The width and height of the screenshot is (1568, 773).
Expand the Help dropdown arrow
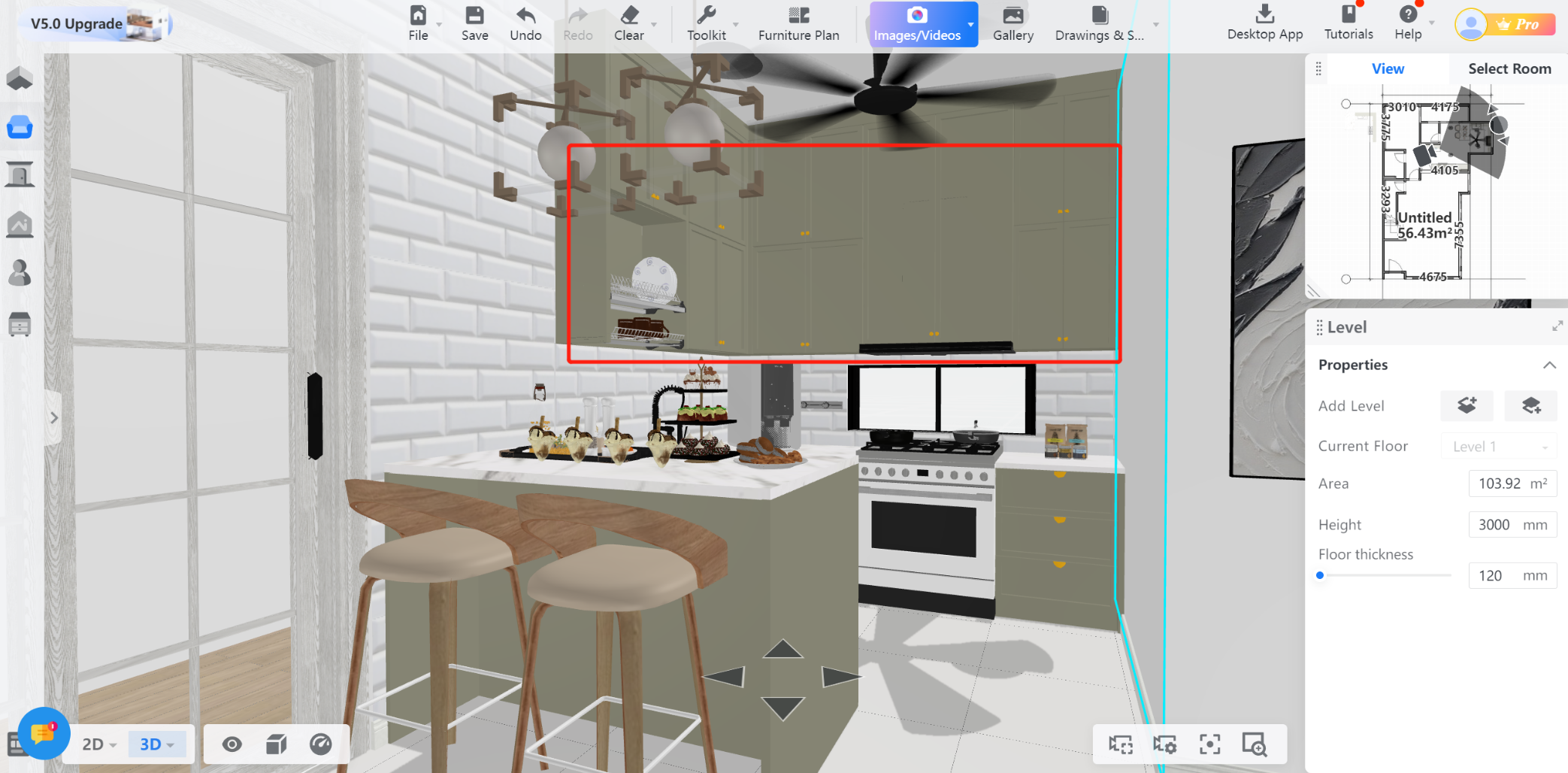pos(1432,23)
